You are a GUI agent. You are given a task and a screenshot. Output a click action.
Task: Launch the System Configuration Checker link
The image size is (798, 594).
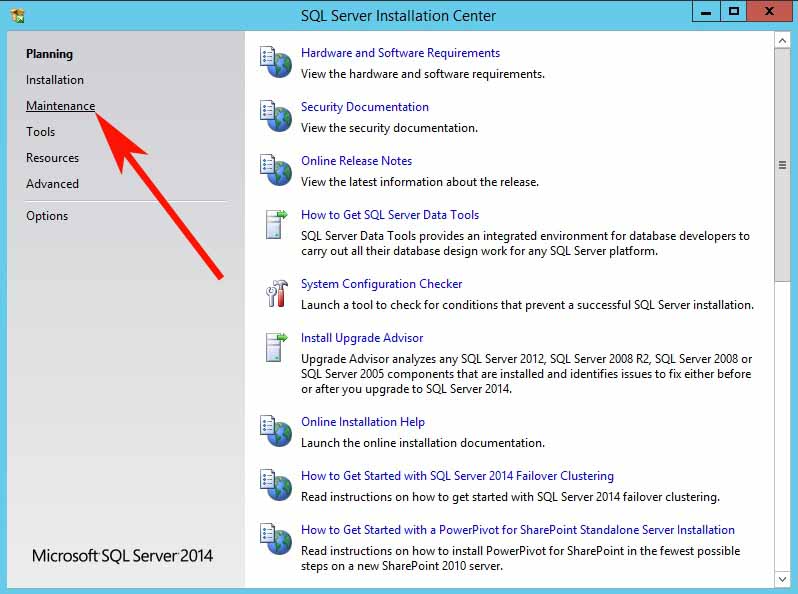click(382, 284)
